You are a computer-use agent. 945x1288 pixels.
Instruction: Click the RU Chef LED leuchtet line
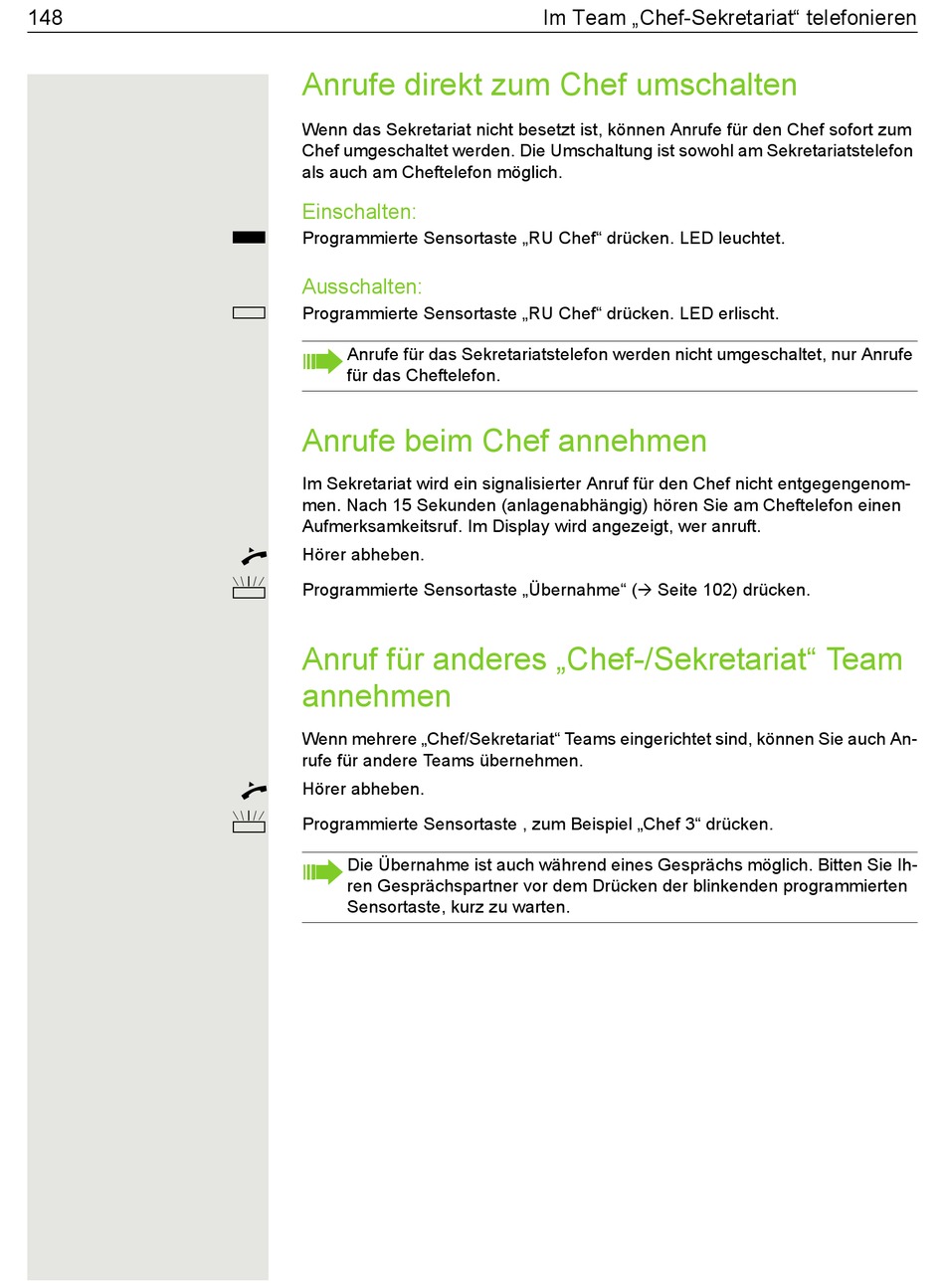pyautogui.click(x=543, y=239)
